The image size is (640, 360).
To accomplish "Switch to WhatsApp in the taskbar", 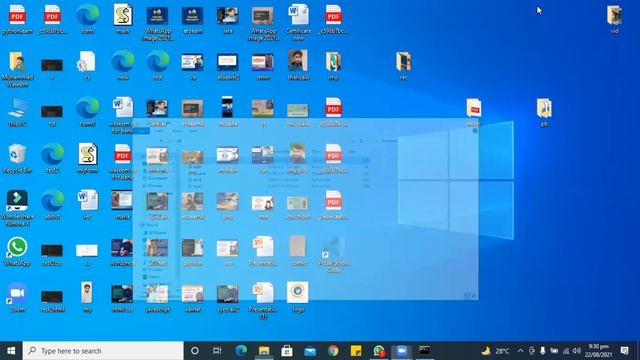I will [x=379, y=351].
